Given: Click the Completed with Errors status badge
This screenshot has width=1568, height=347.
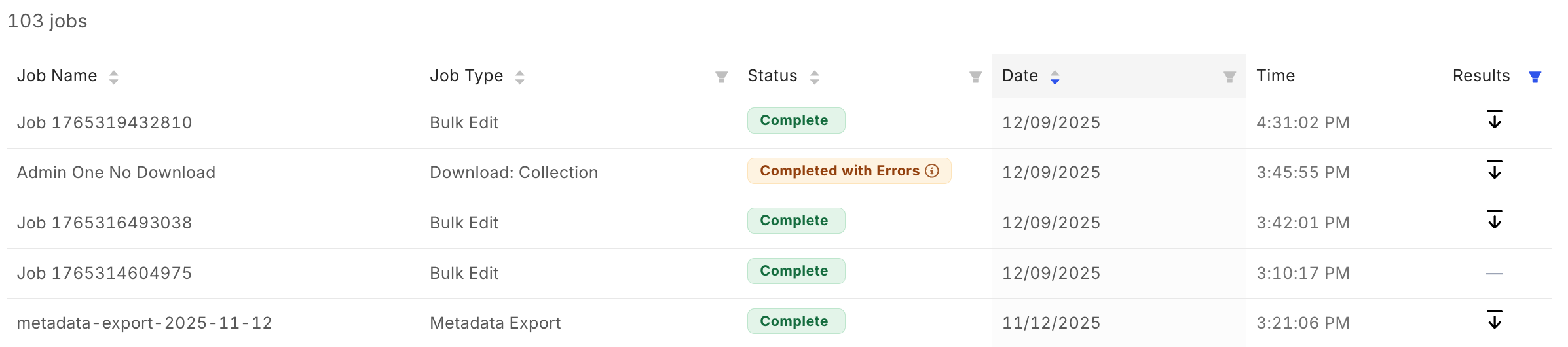Looking at the screenshot, I should (839, 171).
